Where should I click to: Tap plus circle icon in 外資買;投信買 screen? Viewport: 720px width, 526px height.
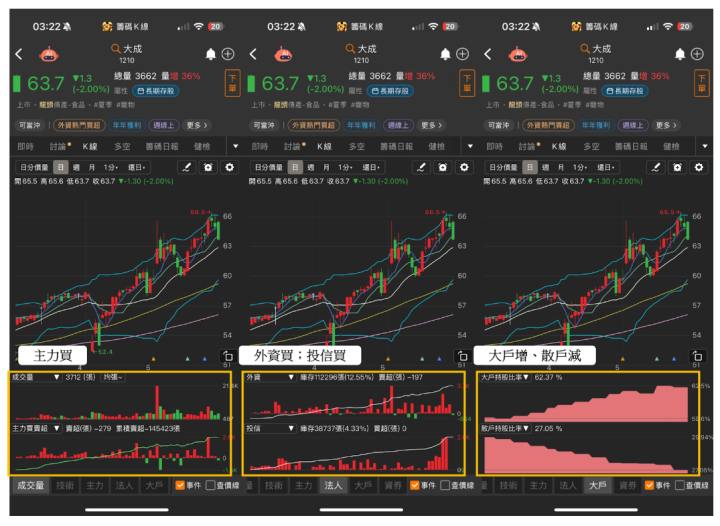(x=462, y=54)
